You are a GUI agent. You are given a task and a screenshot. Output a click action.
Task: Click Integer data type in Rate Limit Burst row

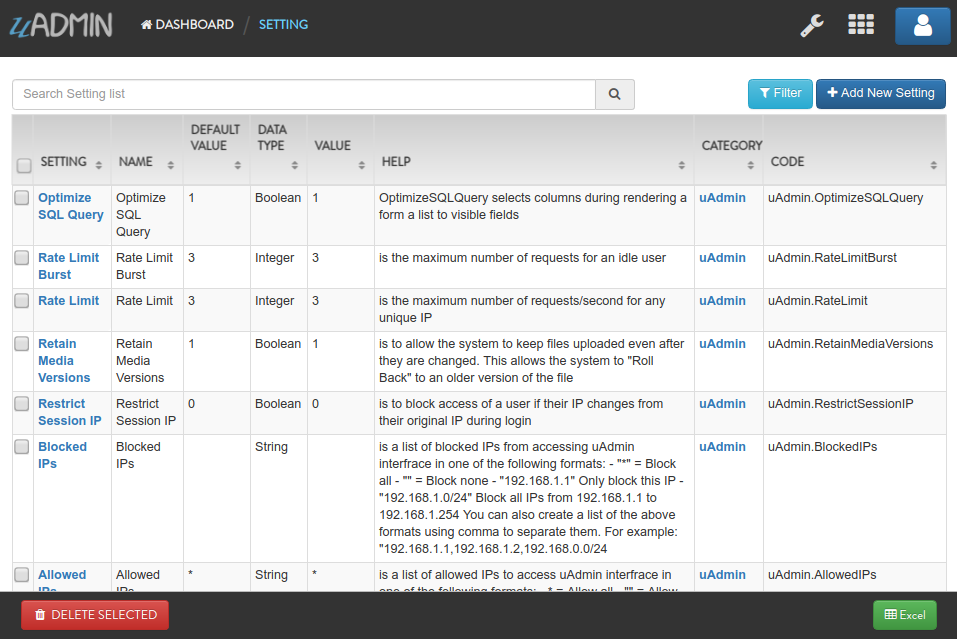pos(274,258)
